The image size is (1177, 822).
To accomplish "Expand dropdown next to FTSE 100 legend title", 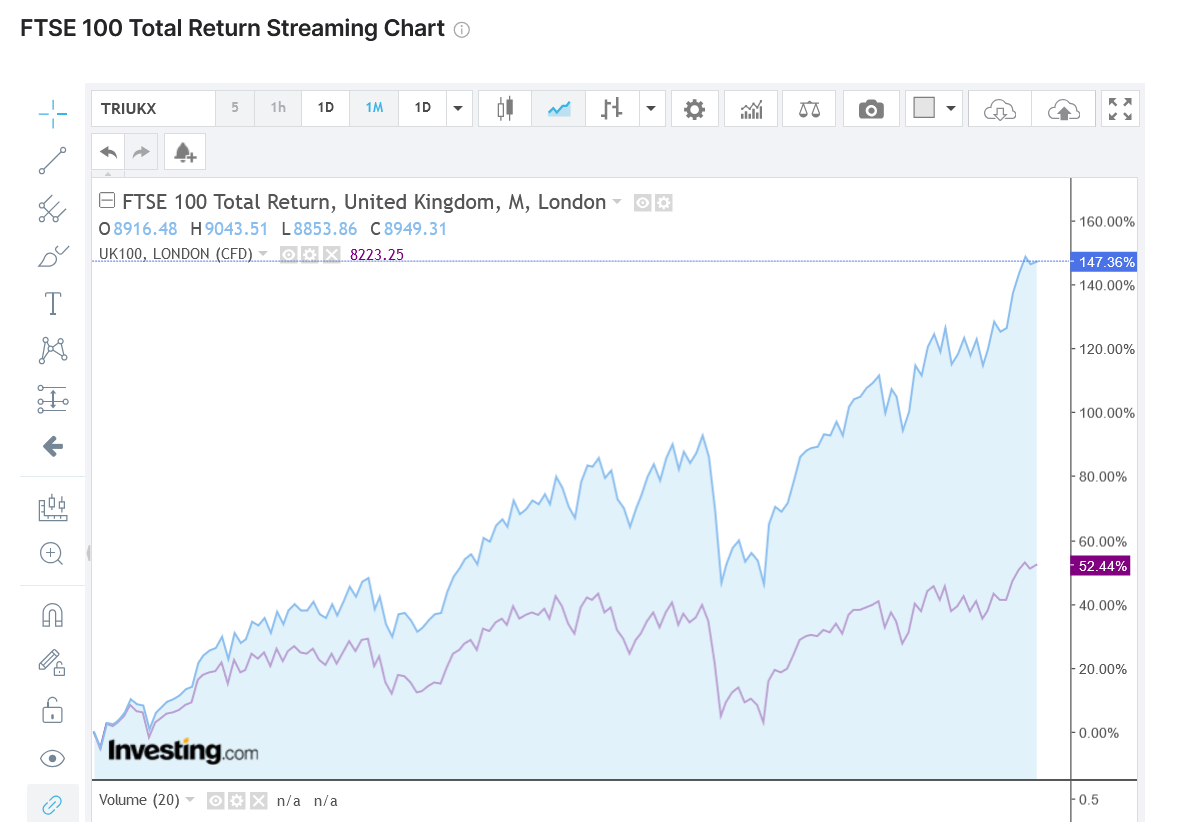I will click(x=617, y=201).
